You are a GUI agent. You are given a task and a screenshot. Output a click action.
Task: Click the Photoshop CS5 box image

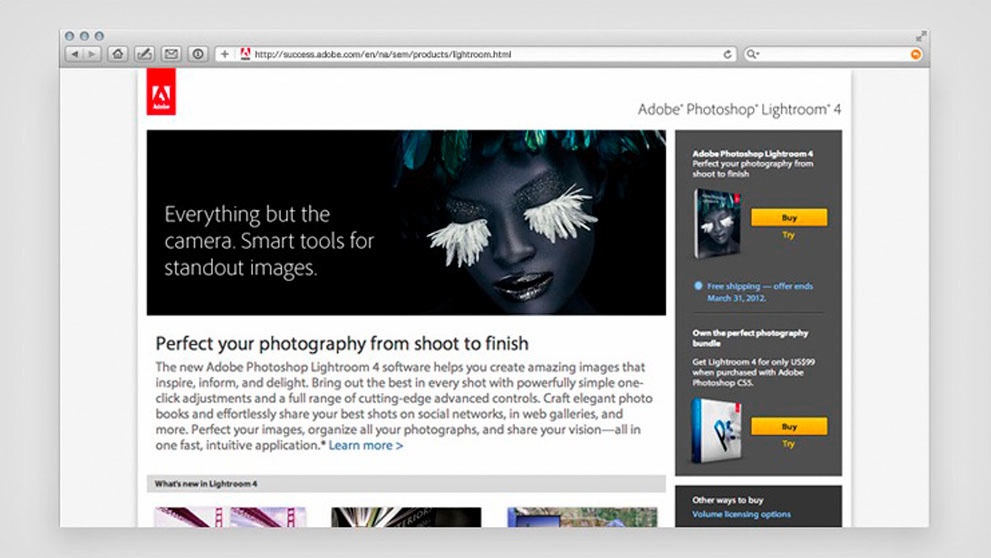coord(716,431)
